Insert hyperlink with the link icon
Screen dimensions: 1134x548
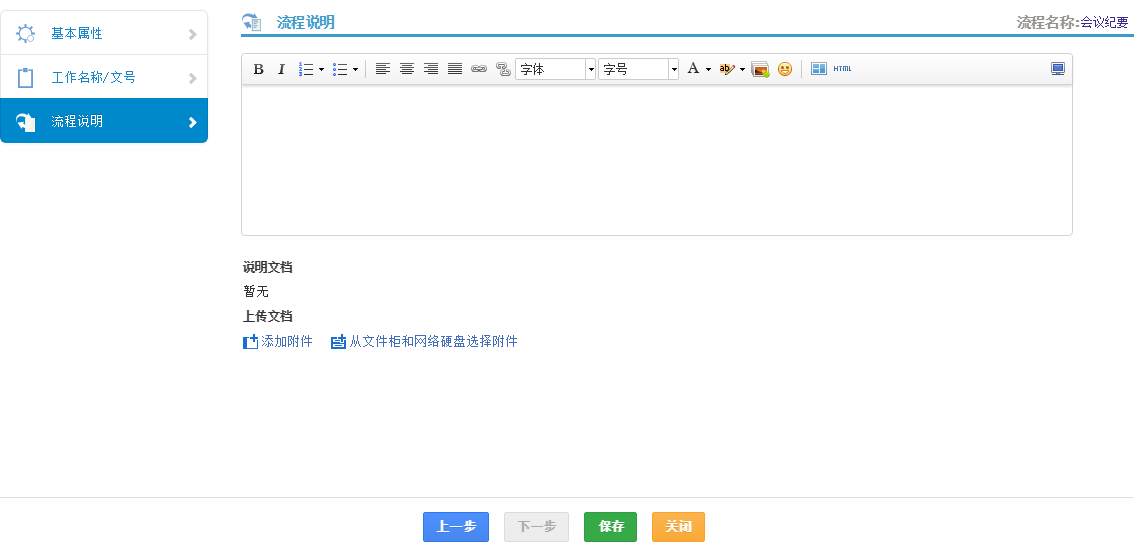(479, 69)
